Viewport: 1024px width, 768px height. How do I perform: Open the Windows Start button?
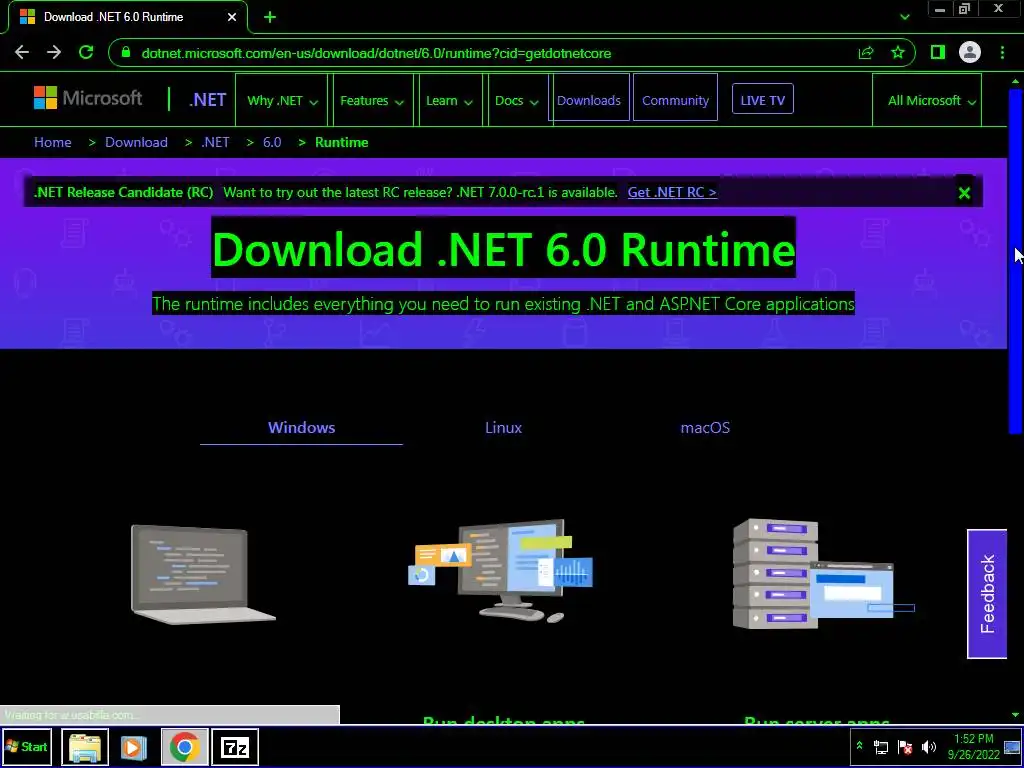[x=26, y=746]
